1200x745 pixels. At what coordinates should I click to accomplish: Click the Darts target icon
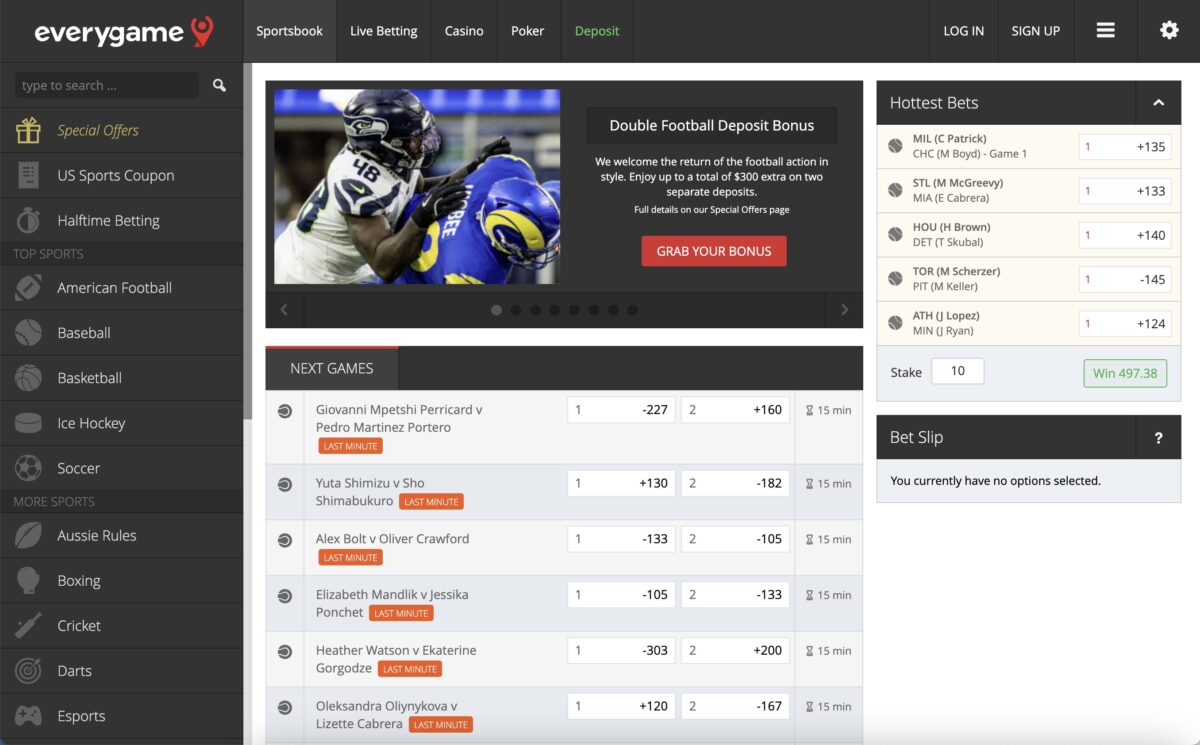(28, 671)
